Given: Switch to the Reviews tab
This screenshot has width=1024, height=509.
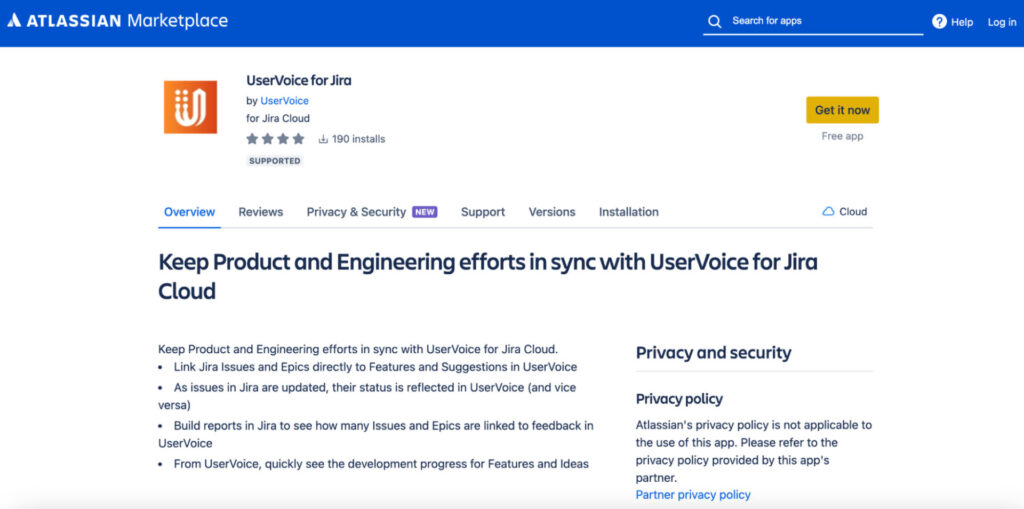Looking at the screenshot, I should click(261, 212).
